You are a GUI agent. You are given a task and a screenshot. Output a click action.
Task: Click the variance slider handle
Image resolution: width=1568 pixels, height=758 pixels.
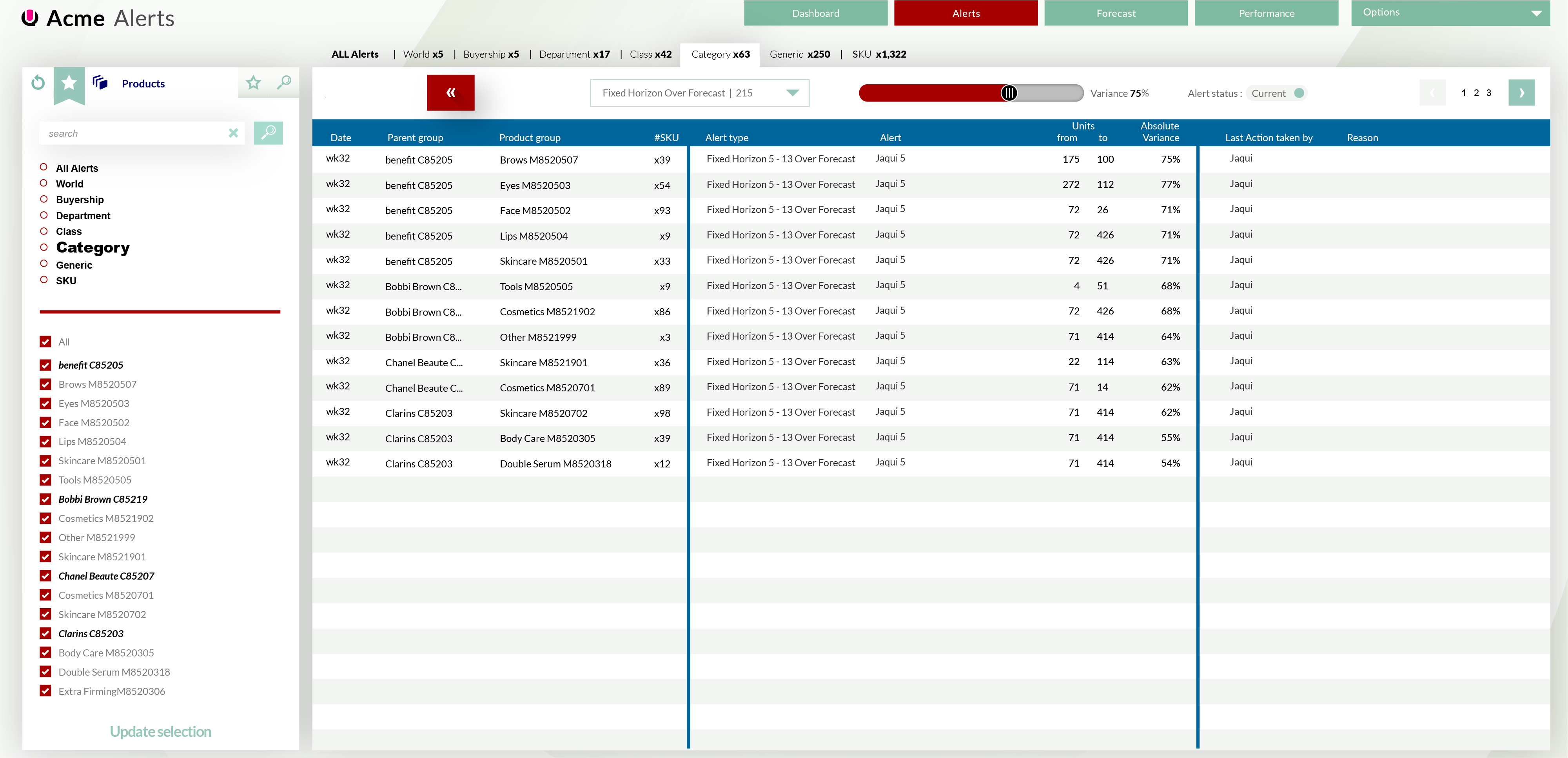pyautogui.click(x=1009, y=93)
